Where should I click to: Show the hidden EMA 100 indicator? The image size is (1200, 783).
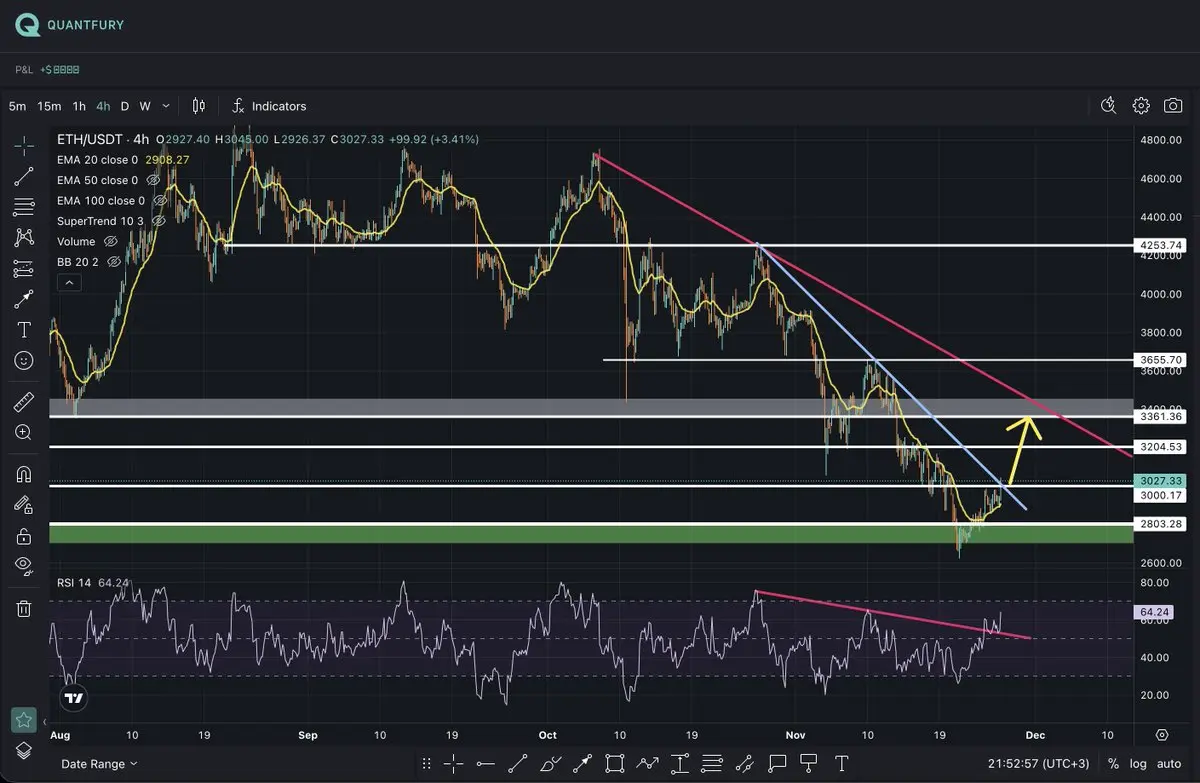[x=160, y=200]
